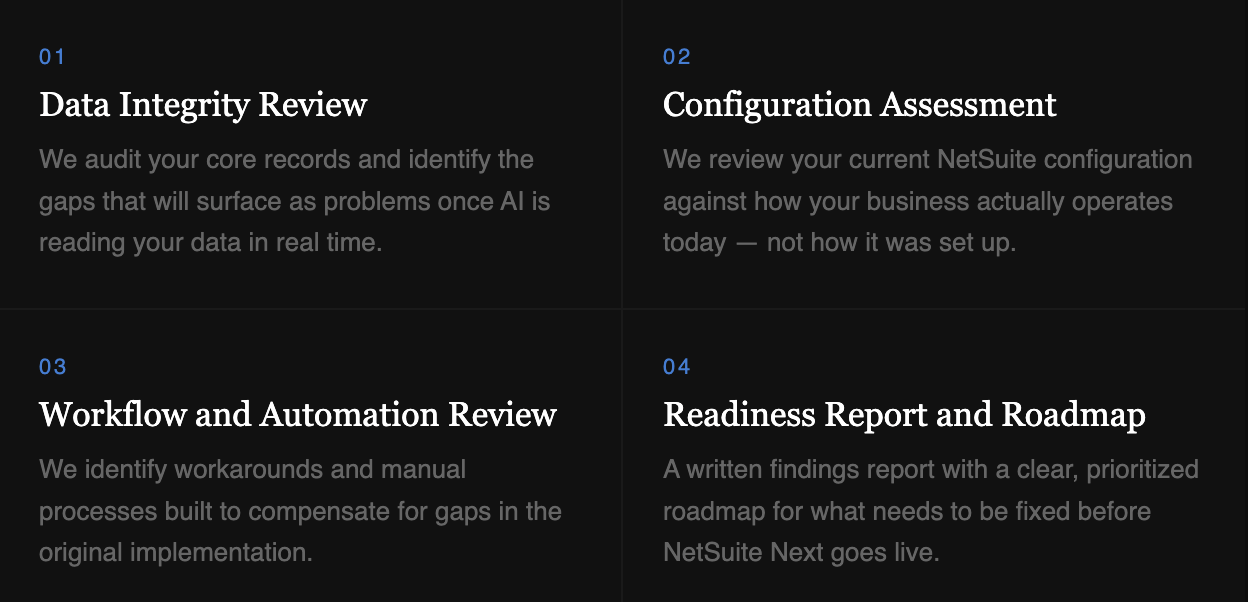This screenshot has width=1248, height=602.
Task: Select the 'reading your data in real time' line
Action: 211,243
